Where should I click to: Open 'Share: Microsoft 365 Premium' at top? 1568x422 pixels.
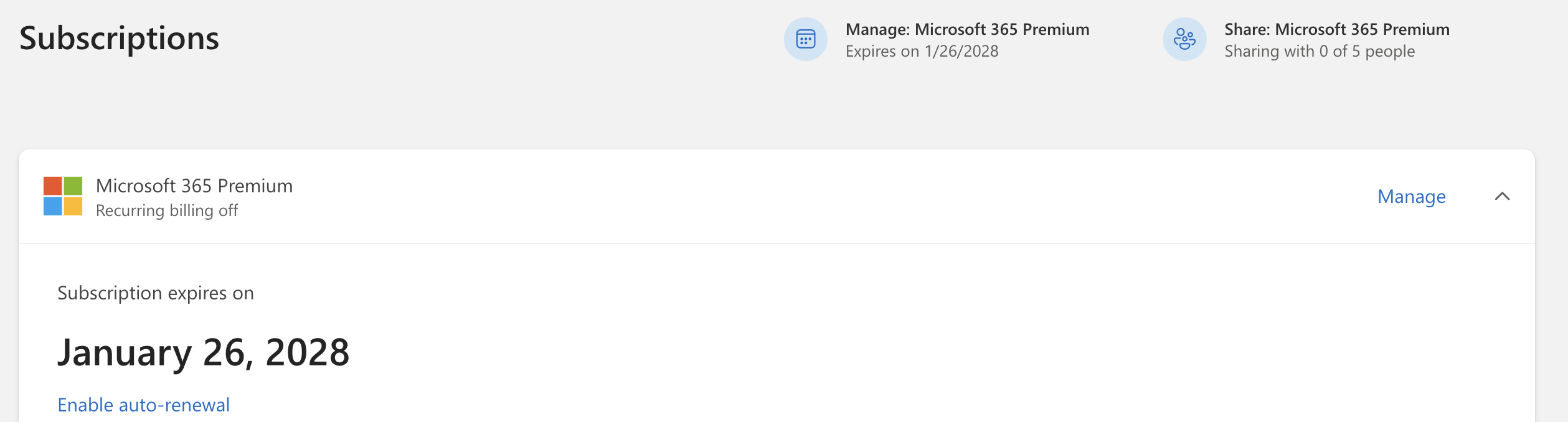1336,29
